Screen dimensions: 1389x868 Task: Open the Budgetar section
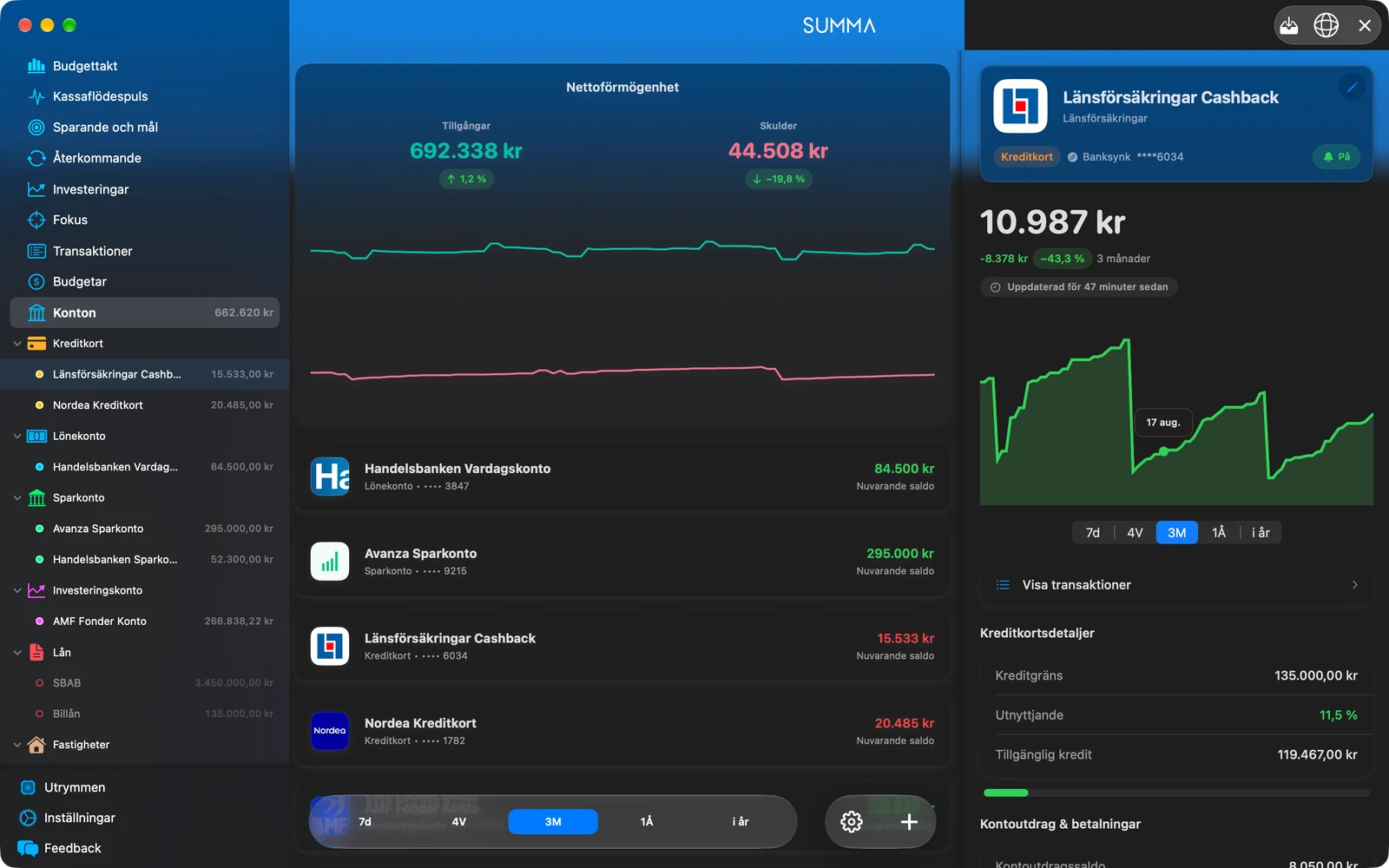pyautogui.click(x=67, y=281)
